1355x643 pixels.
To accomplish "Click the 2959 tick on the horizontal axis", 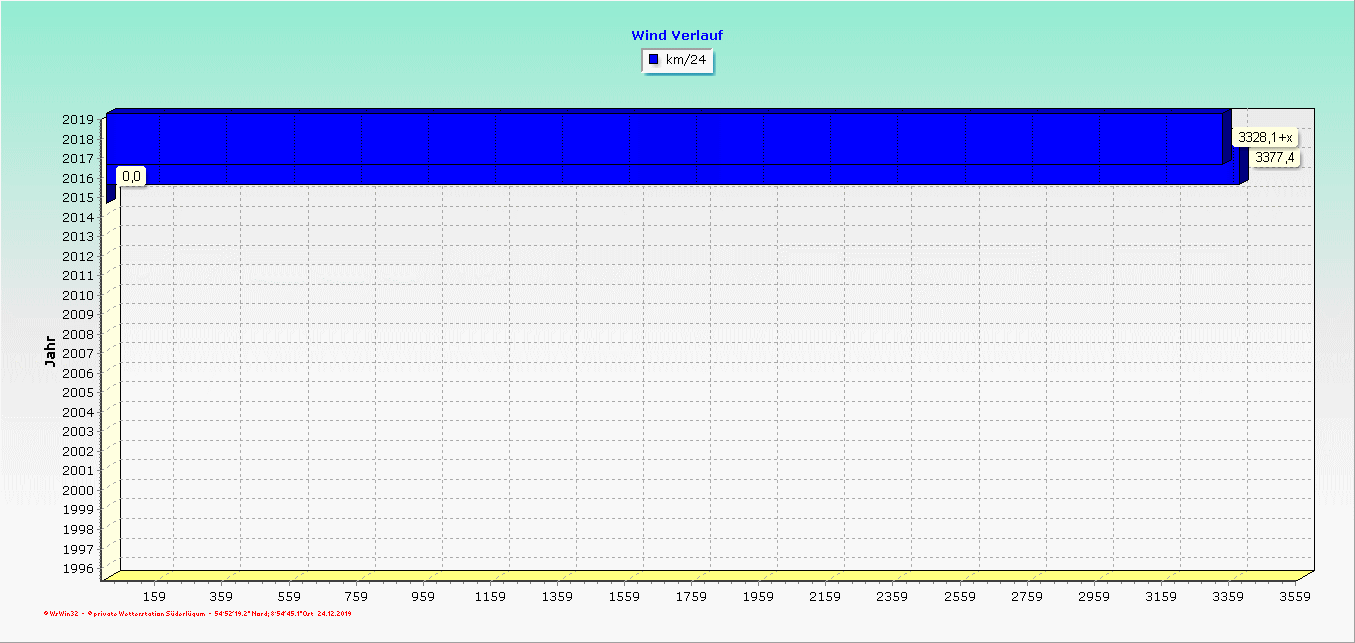I will pyautogui.click(x=1093, y=596).
